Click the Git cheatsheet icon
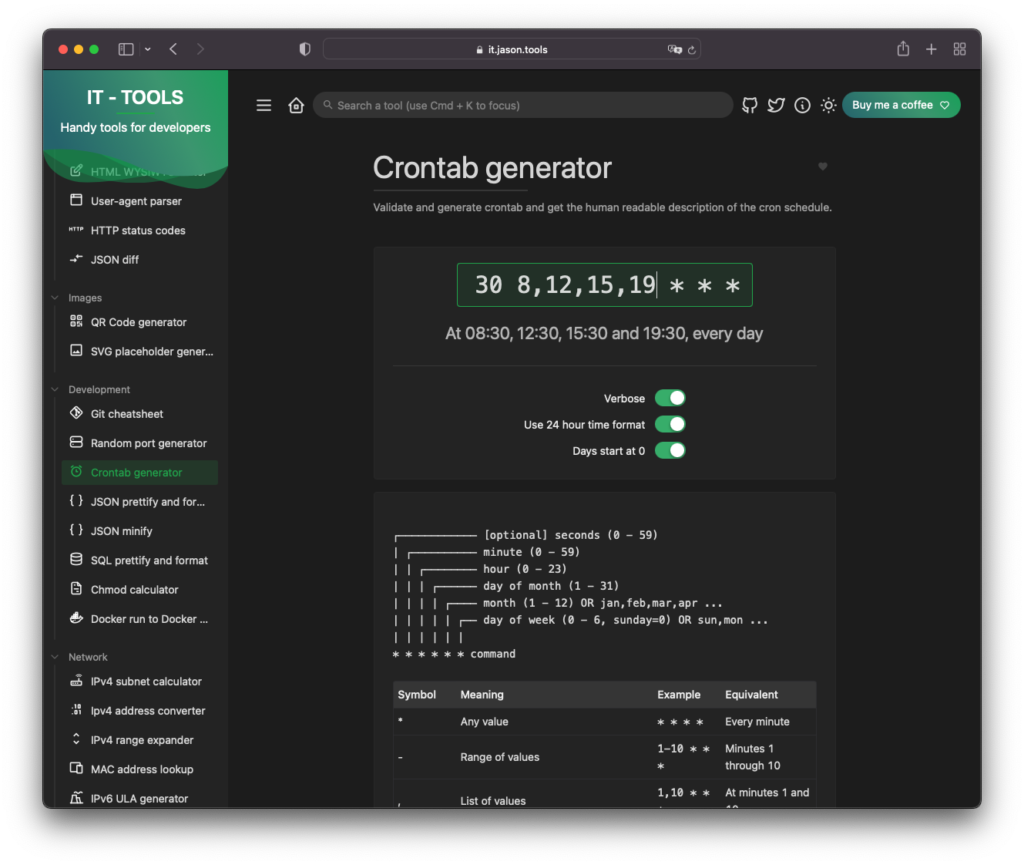The height and width of the screenshot is (865, 1024). click(x=76, y=413)
